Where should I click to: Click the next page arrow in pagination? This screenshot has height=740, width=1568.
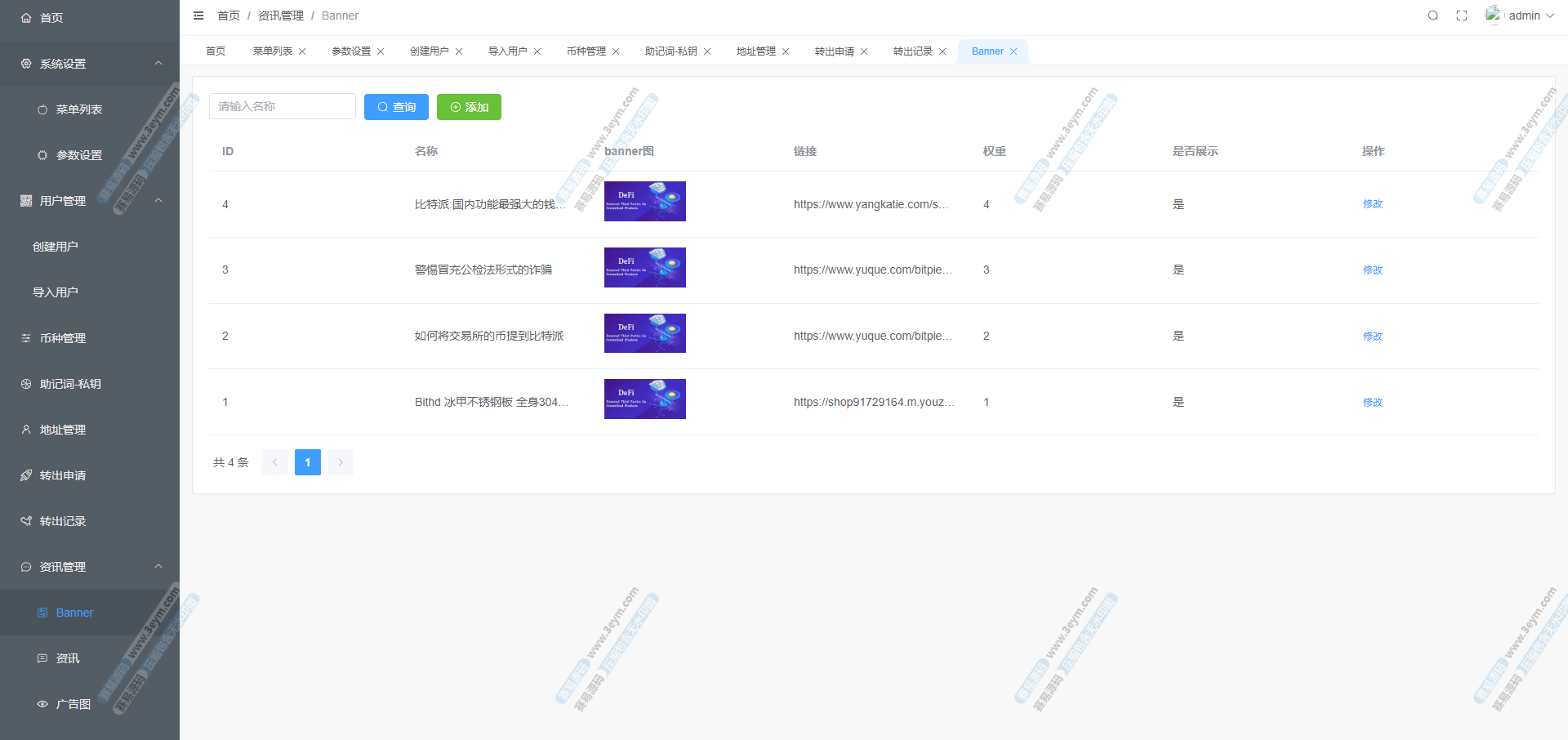pos(341,462)
